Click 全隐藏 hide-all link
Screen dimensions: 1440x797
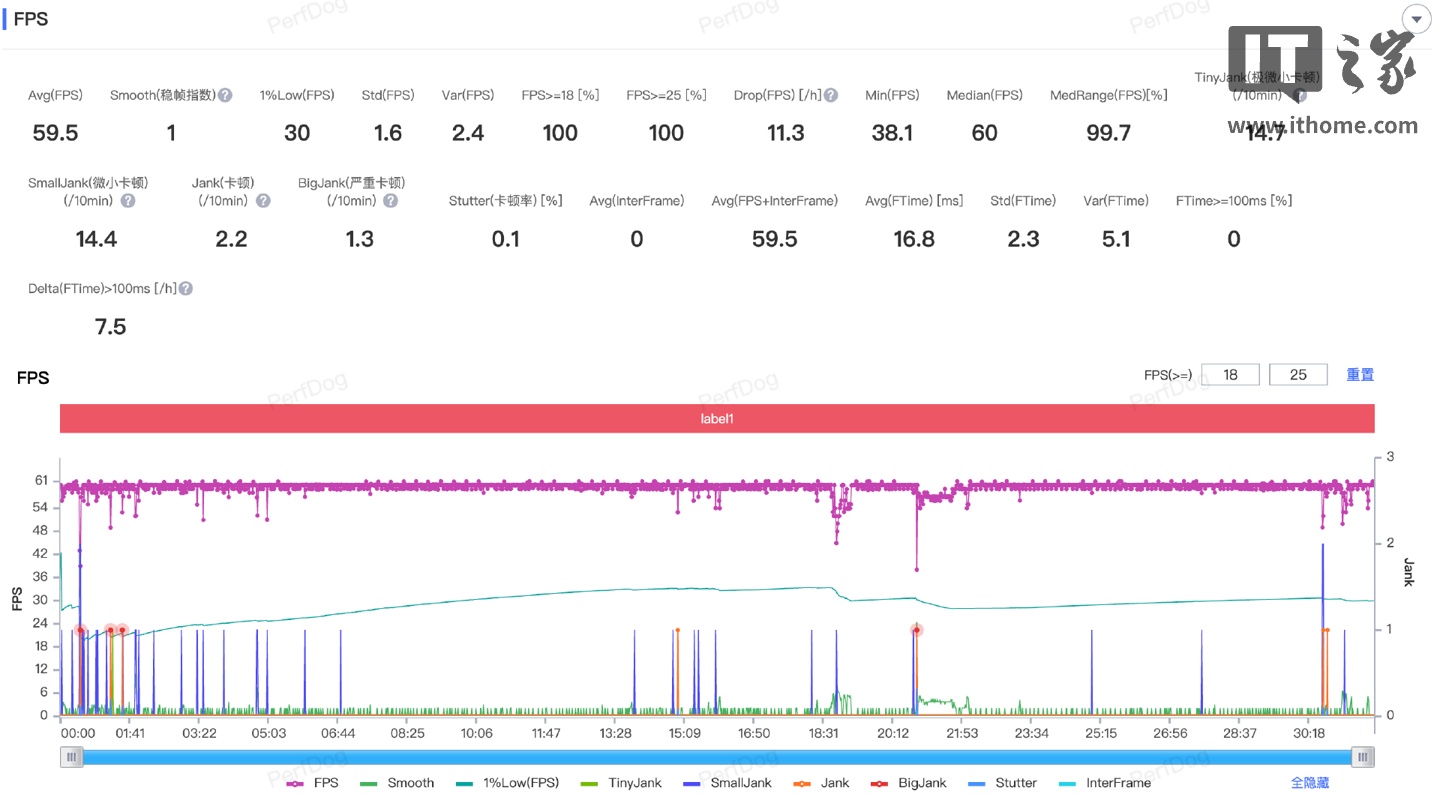(x=1310, y=783)
